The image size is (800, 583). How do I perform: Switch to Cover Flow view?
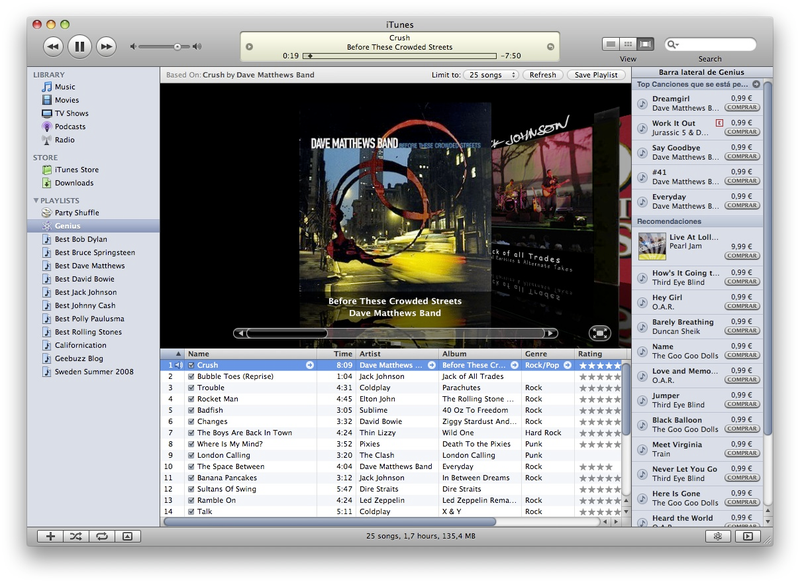(645, 44)
